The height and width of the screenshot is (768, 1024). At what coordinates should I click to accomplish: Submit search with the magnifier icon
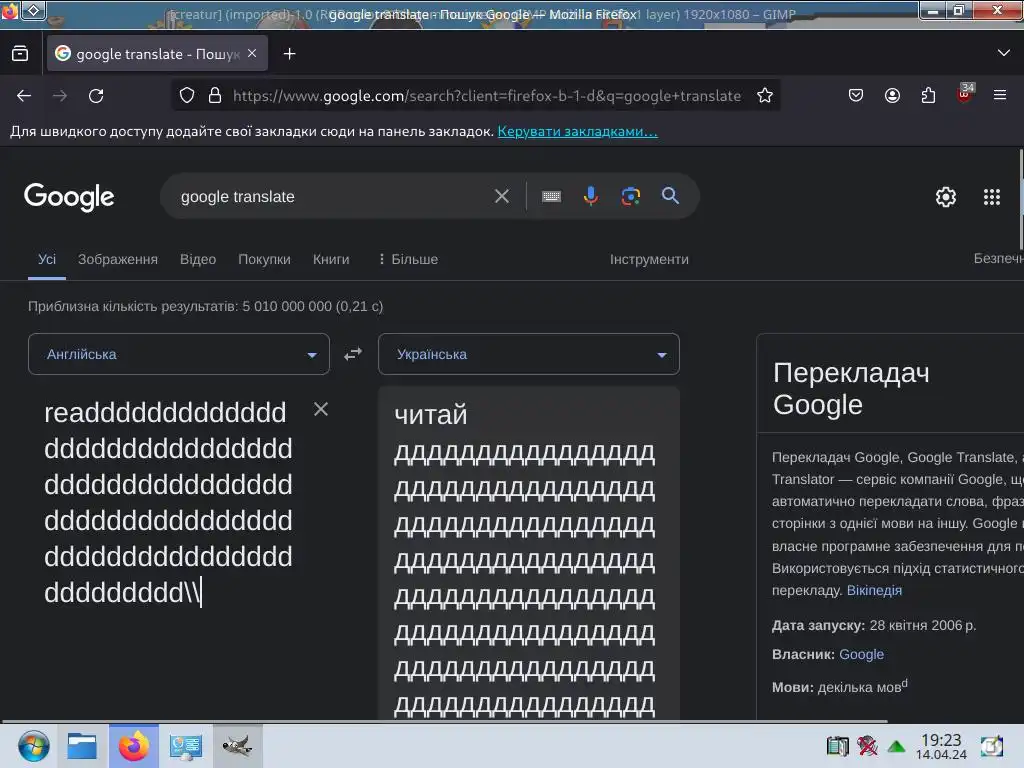tap(670, 195)
